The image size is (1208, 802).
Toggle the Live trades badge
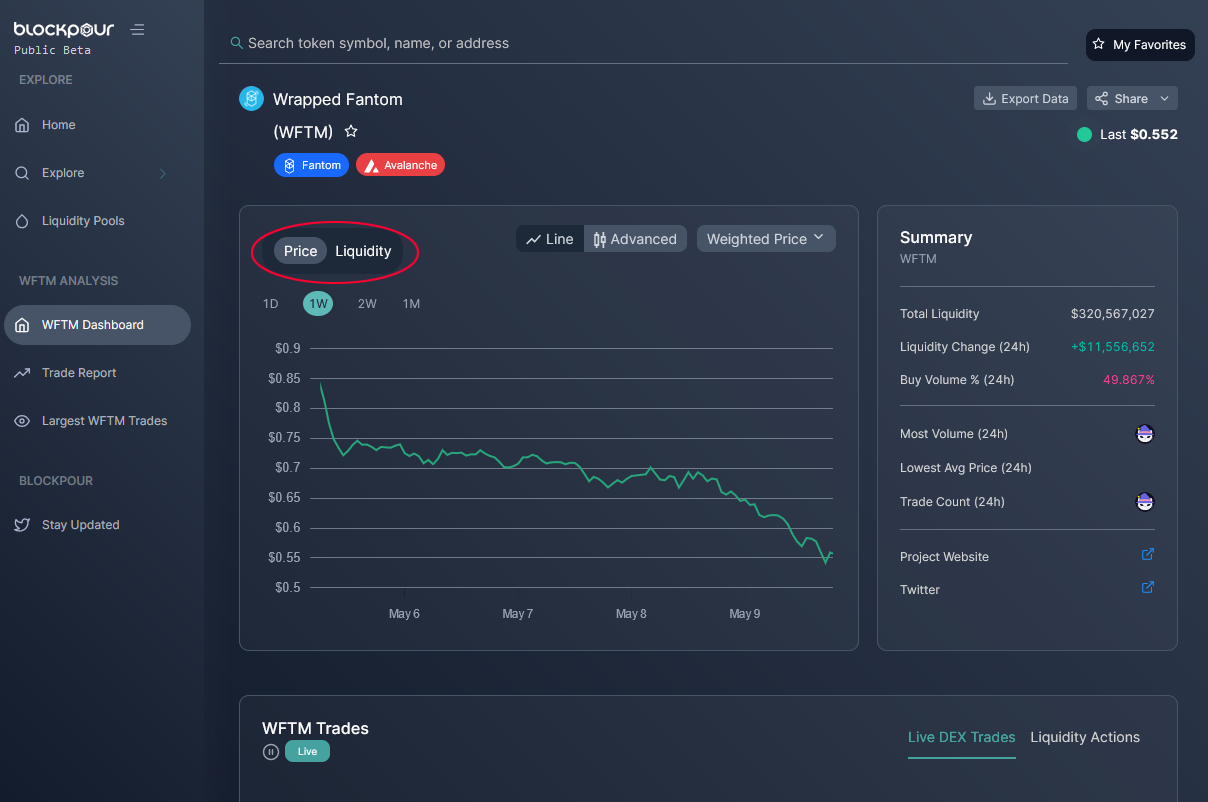[x=307, y=751]
